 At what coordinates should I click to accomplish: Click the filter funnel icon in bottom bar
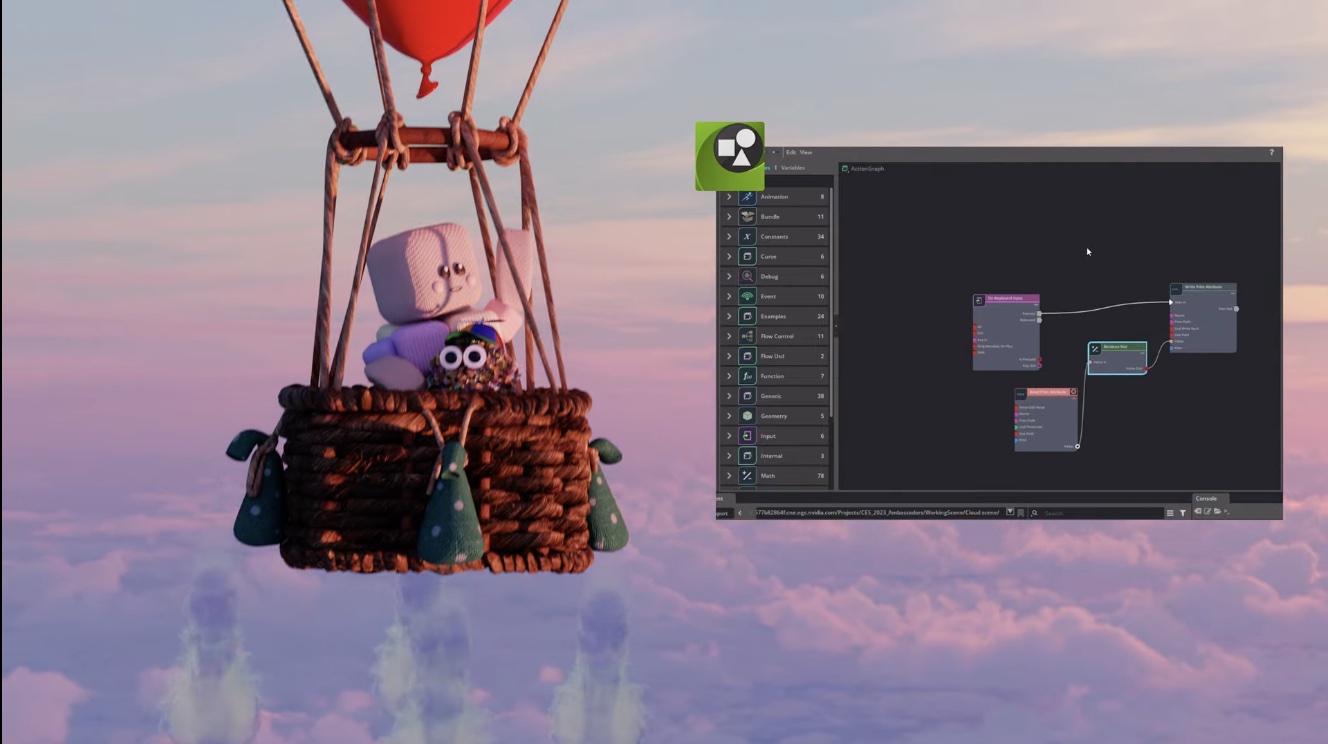pyautogui.click(x=1183, y=511)
